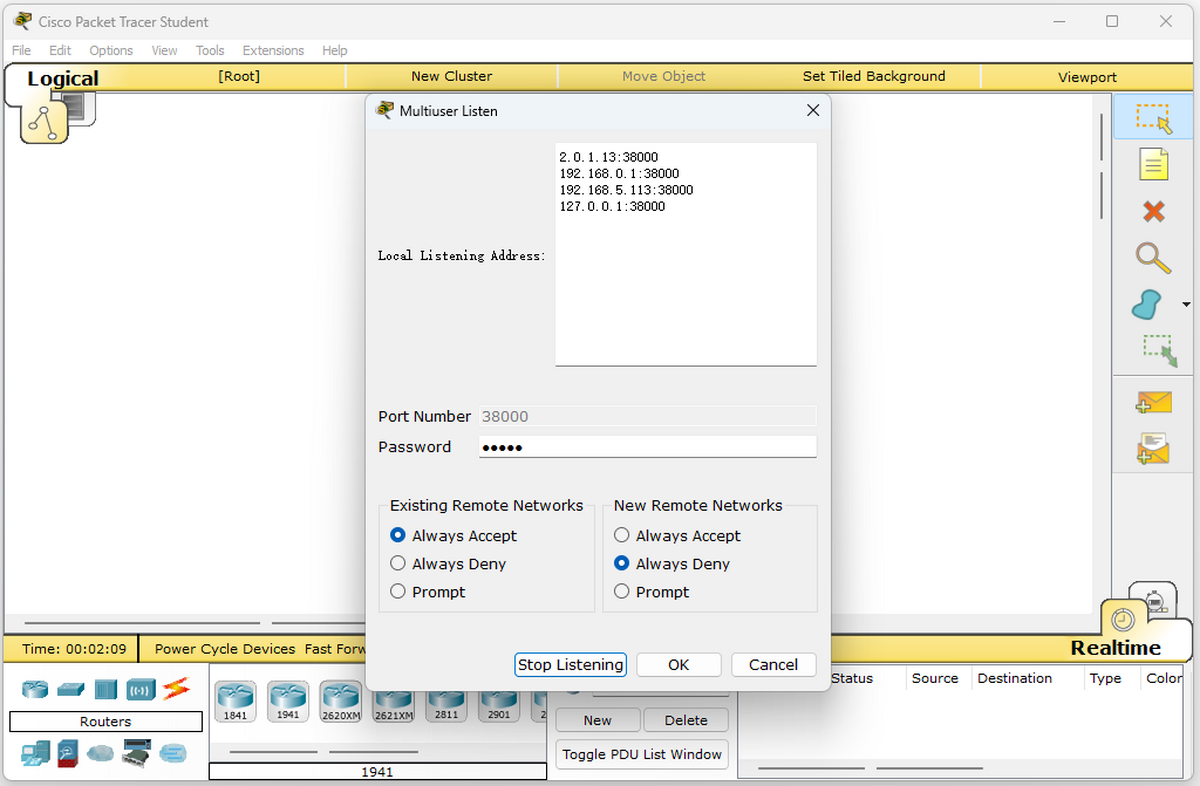This screenshot has width=1200, height=786.
Task: Click the Port Number field
Action: point(648,416)
